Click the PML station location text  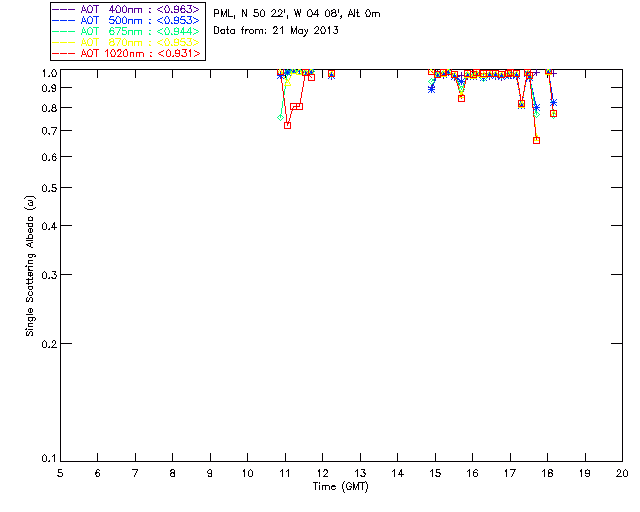click(x=297, y=14)
